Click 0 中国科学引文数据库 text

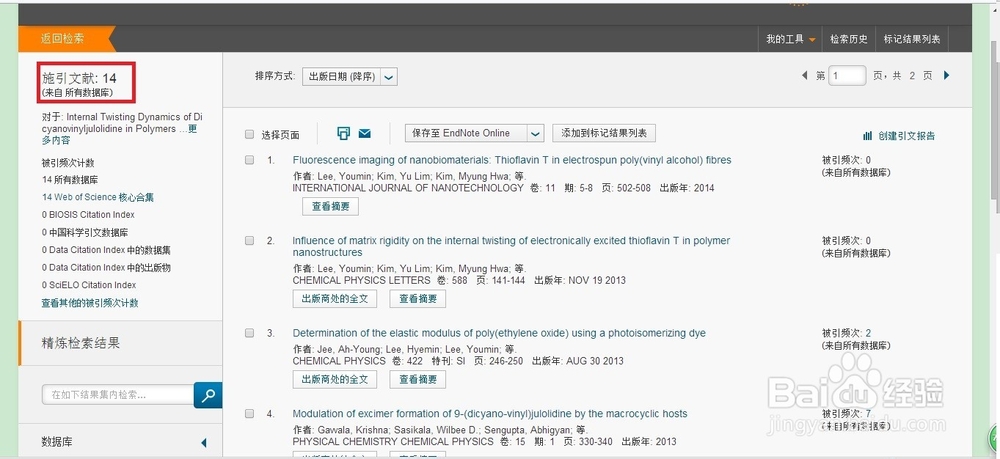(x=85, y=233)
